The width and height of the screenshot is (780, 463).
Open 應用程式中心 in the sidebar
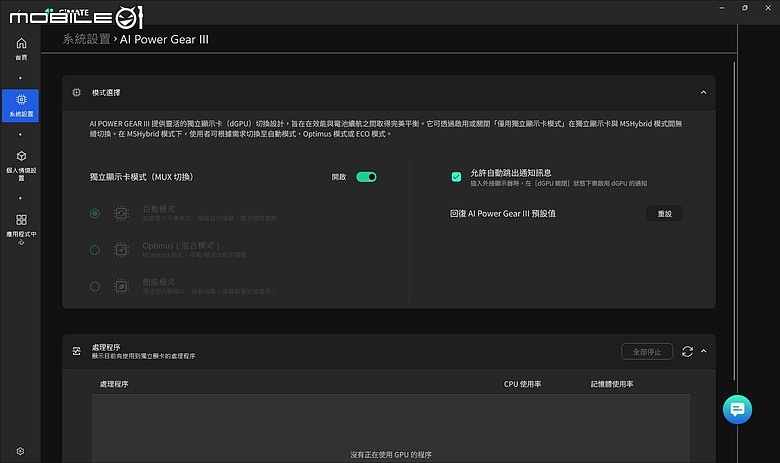click(x=21, y=229)
